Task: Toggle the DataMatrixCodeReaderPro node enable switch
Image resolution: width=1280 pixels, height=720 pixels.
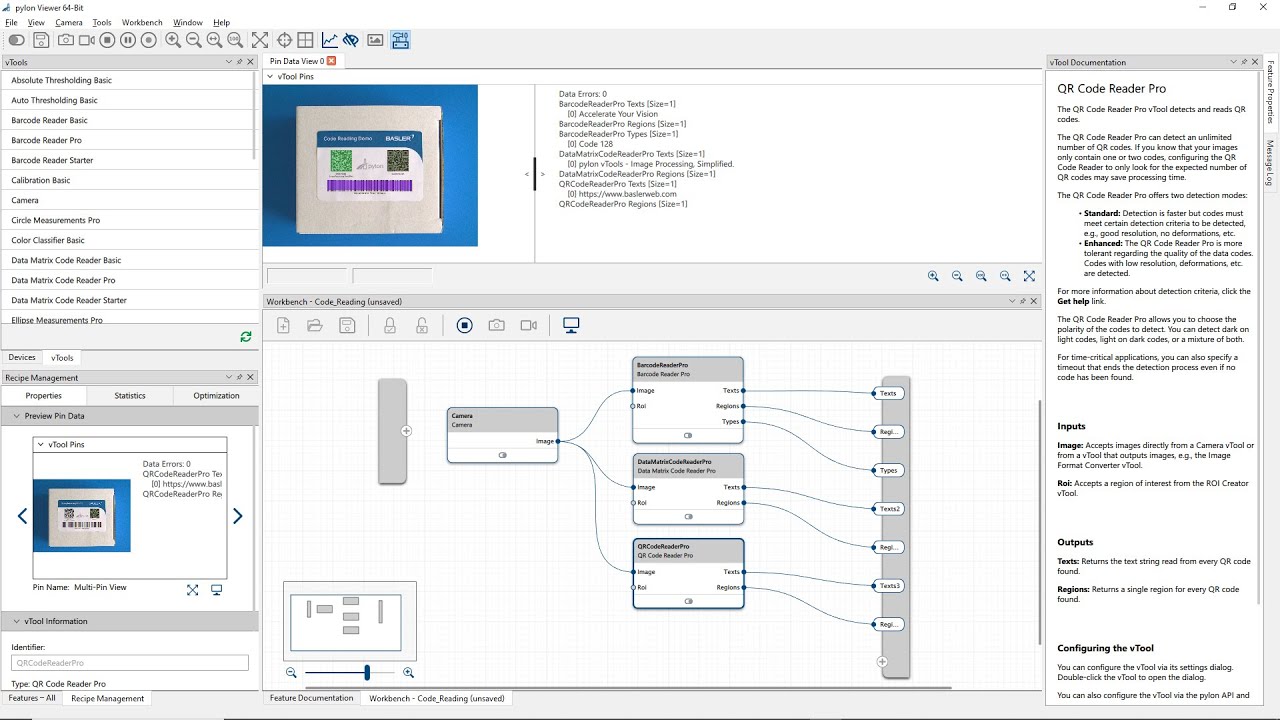Action: point(688,517)
